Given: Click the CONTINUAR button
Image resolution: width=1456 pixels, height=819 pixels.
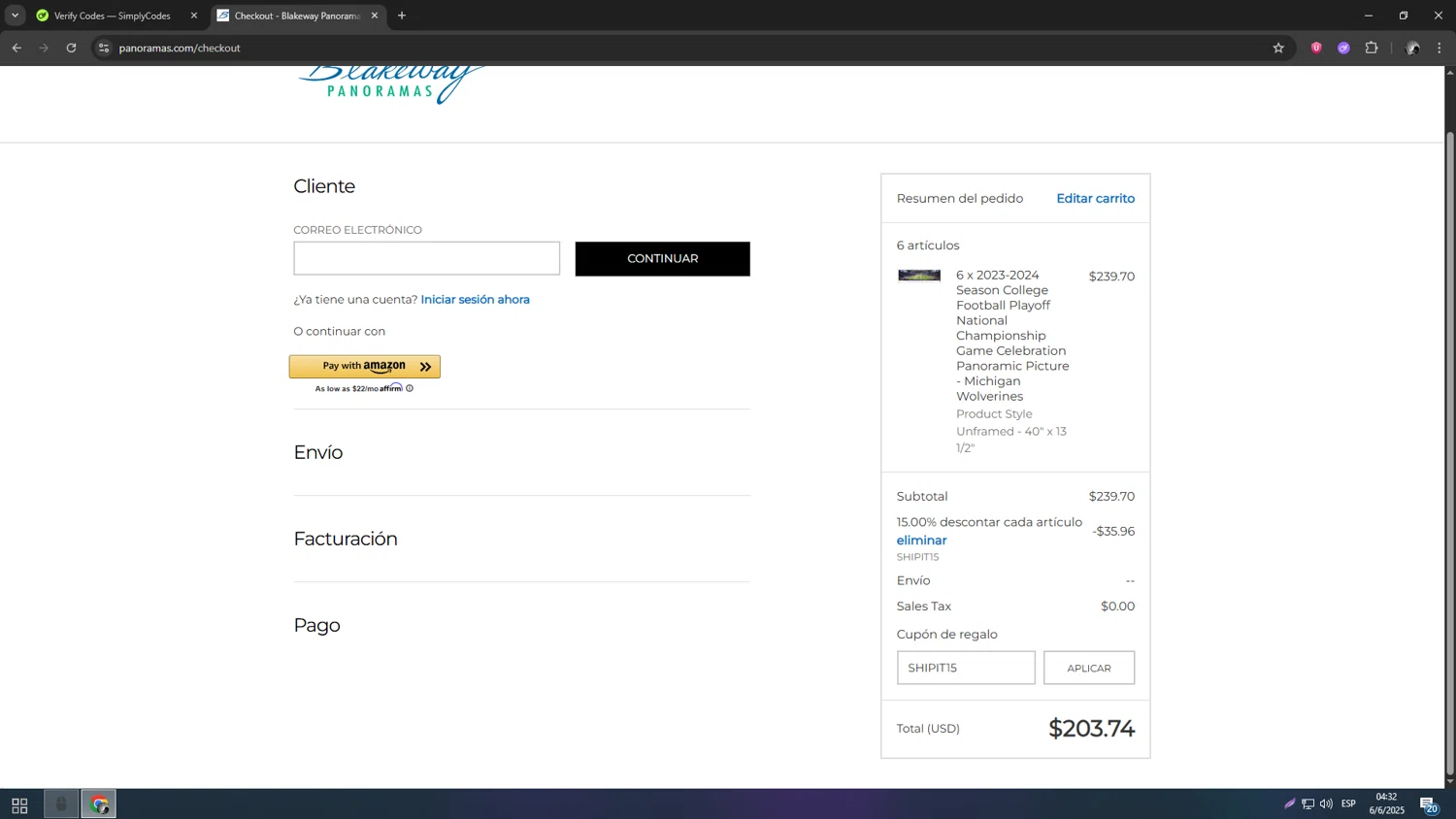Looking at the screenshot, I should tap(663, 258).
